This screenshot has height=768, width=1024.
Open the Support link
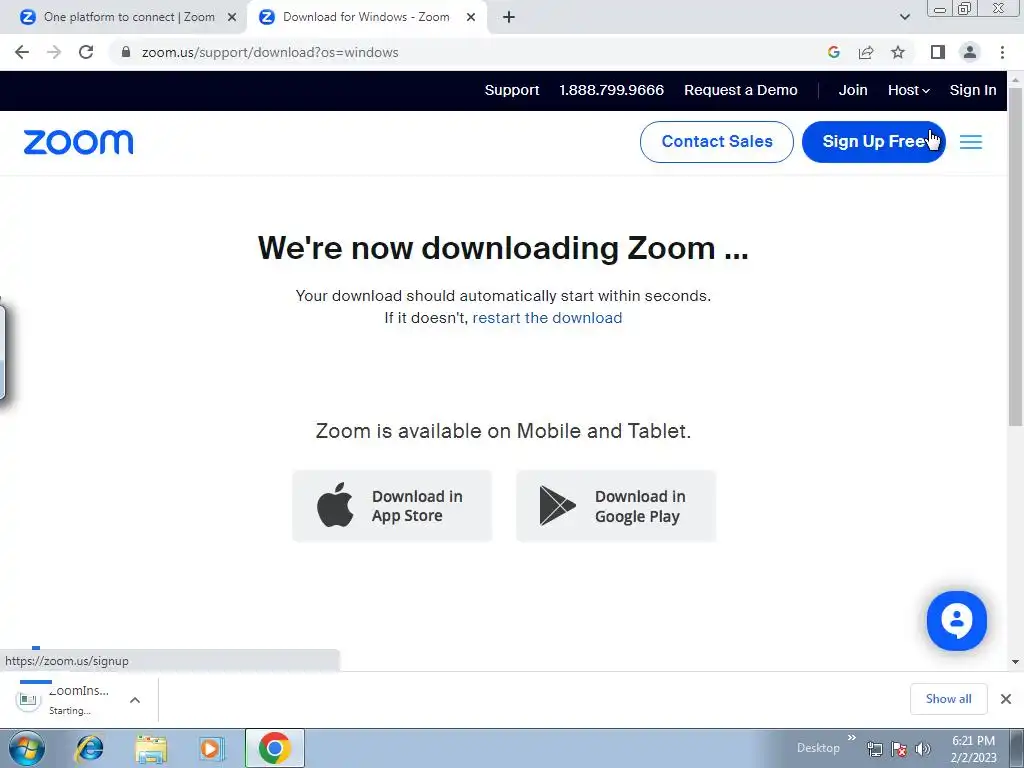pyautogui.click(x=511, y=90)
